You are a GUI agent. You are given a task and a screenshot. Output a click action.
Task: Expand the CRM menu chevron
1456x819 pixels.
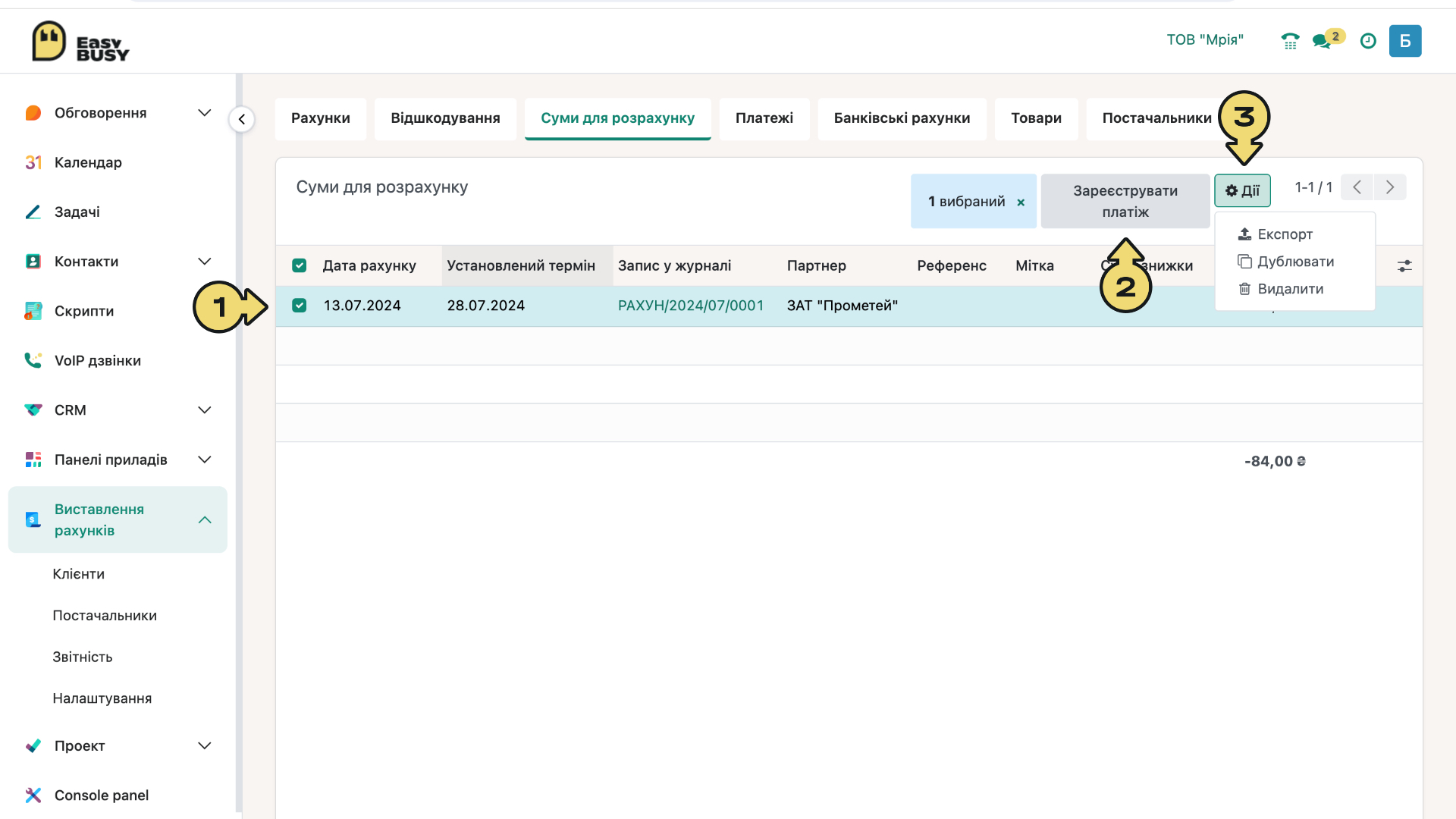pyautogui.click(x=205, y=410)
